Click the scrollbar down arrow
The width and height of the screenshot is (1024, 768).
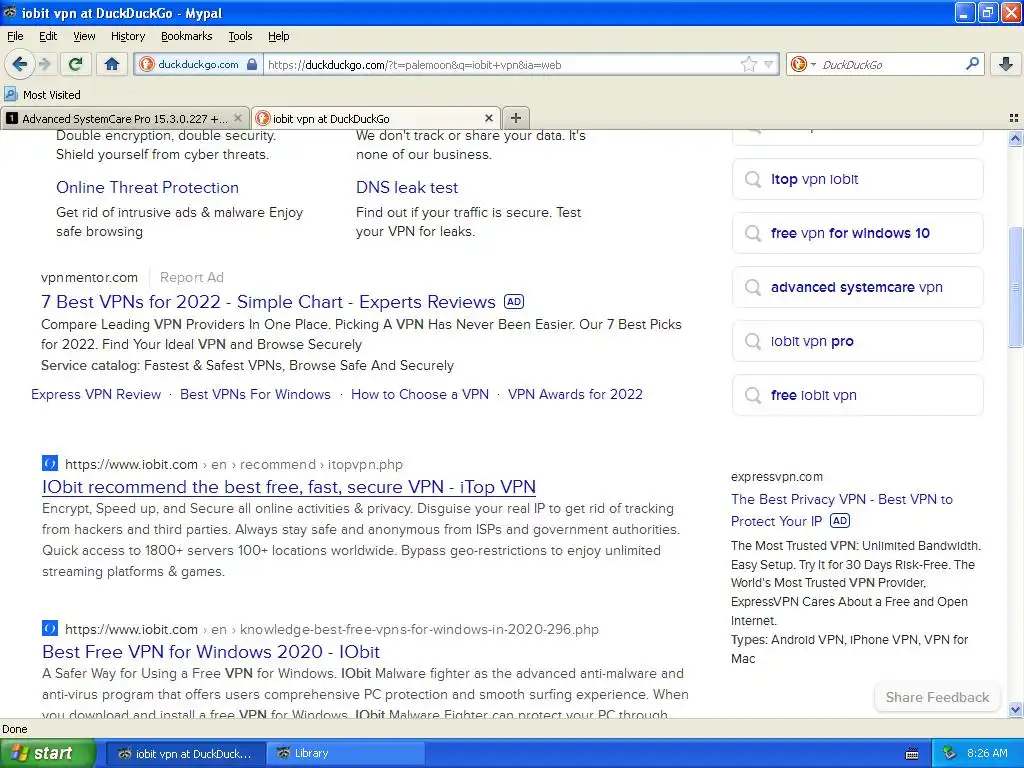(x=1015, y=709)
